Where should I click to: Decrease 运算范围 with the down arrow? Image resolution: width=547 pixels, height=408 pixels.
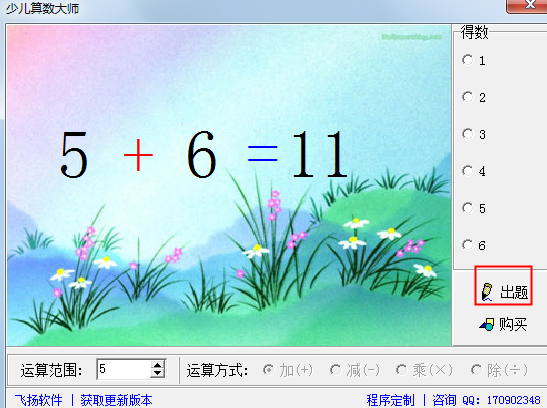(x=158, y=374)
